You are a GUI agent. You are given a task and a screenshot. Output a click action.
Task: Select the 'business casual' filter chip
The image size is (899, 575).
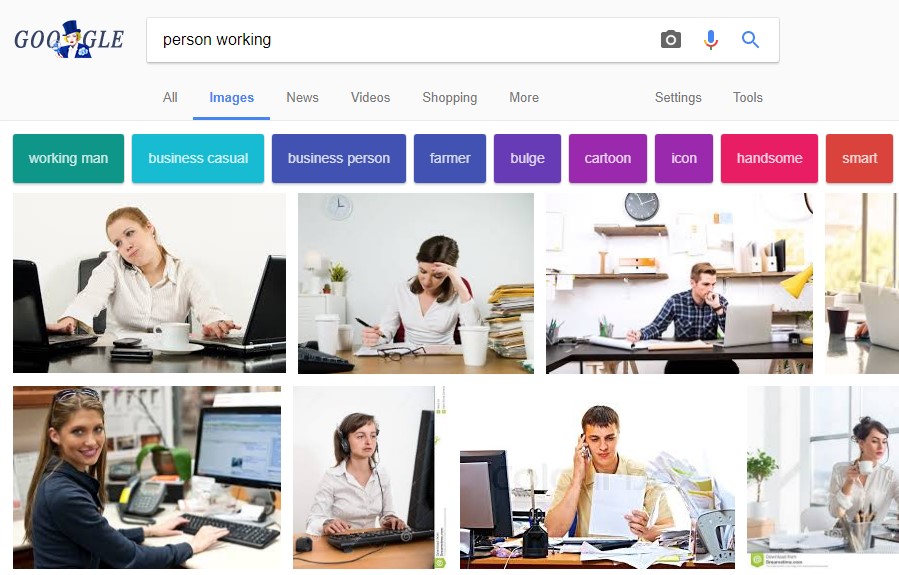click(198, 158)
